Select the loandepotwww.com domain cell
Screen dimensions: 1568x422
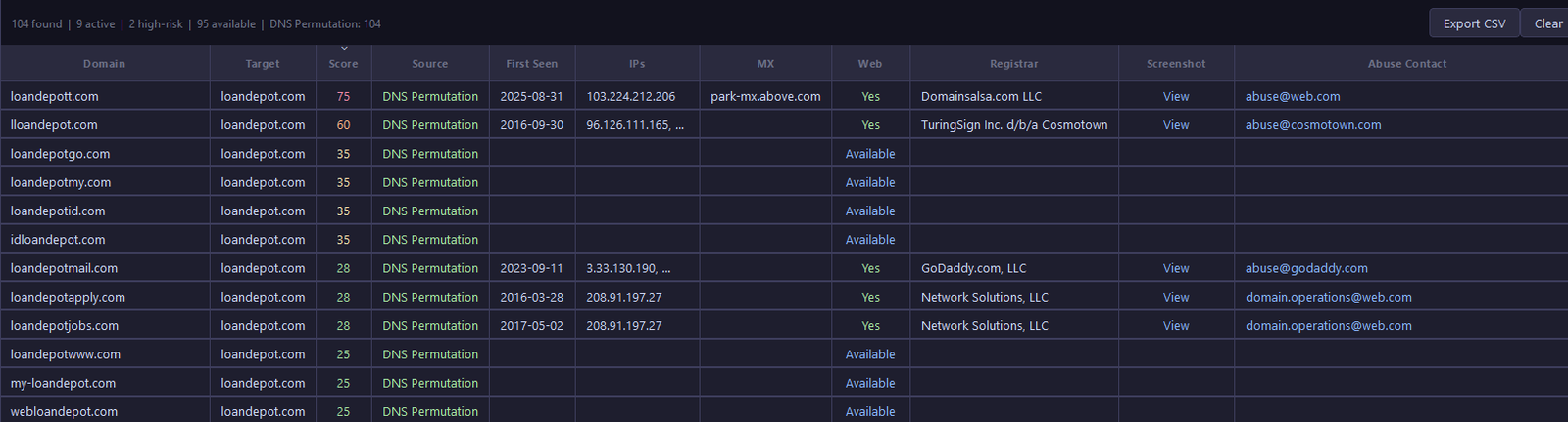[x=104, y=353]
